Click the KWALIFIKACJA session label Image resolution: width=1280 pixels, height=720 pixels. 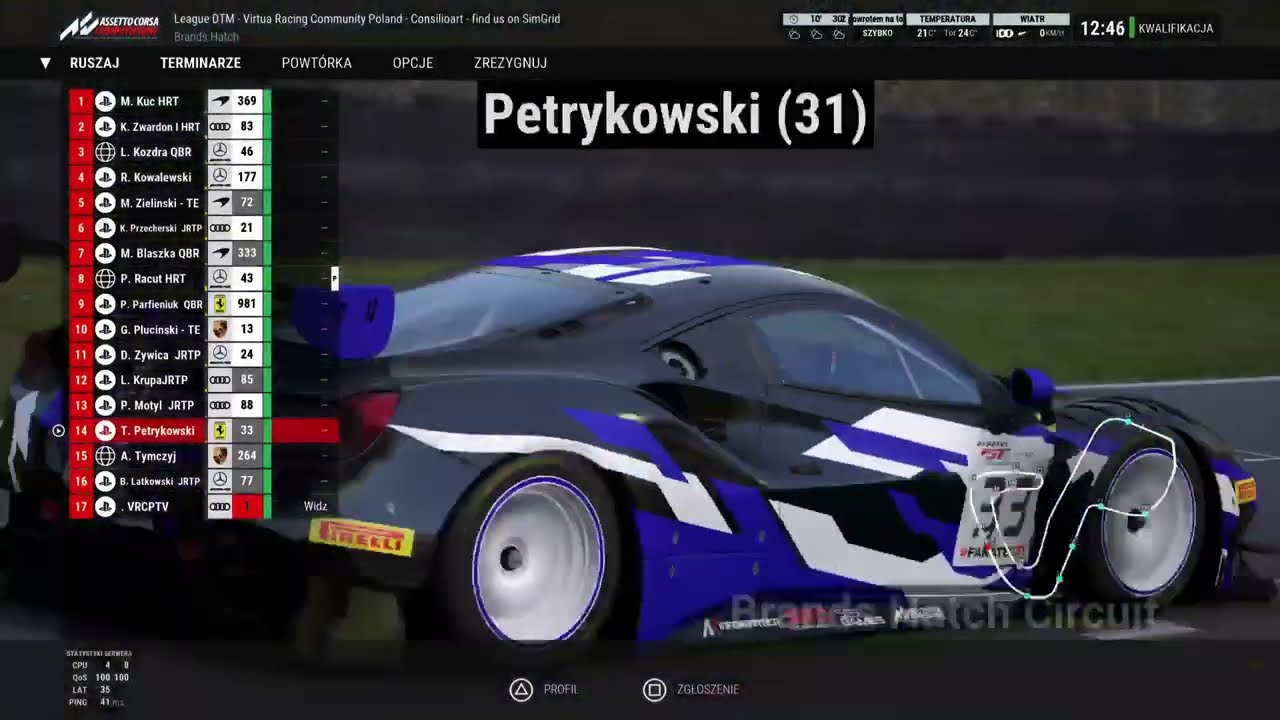[x=1176, y=28]
